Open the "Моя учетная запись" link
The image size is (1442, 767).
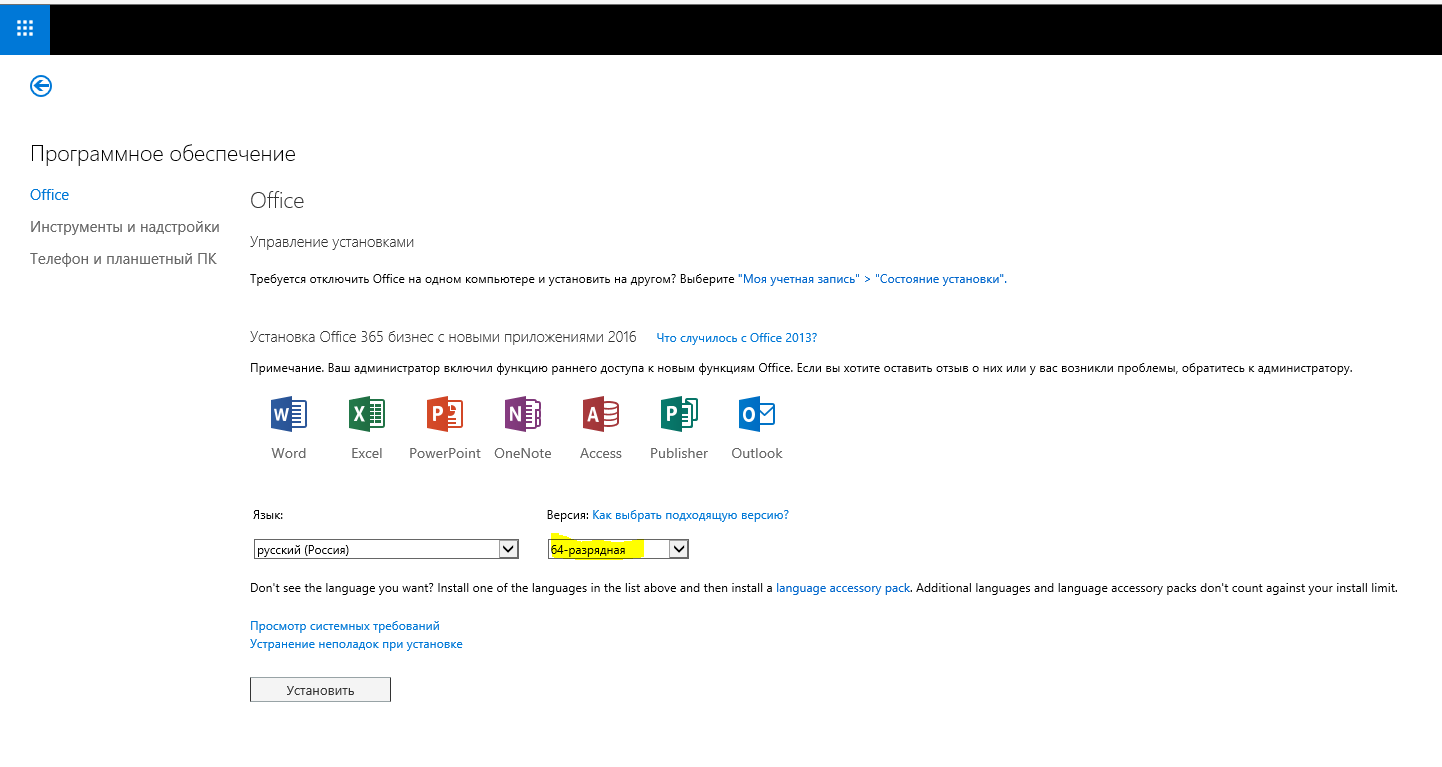[x=798, y=279]
